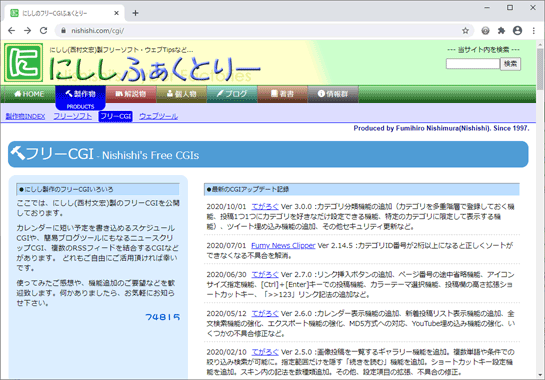Open the Chrome three-dot menu
This screenshot has height=380, width=545.
[534, 31]
